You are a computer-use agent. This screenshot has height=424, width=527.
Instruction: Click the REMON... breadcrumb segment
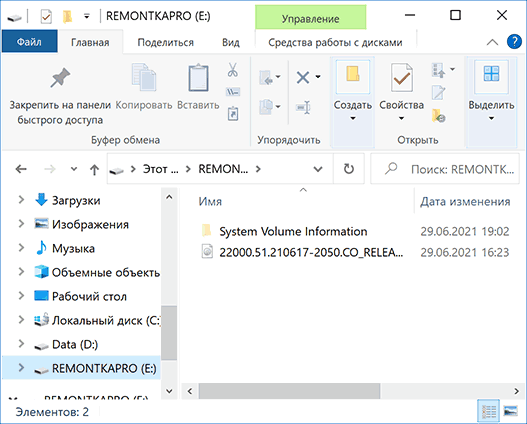223,169
